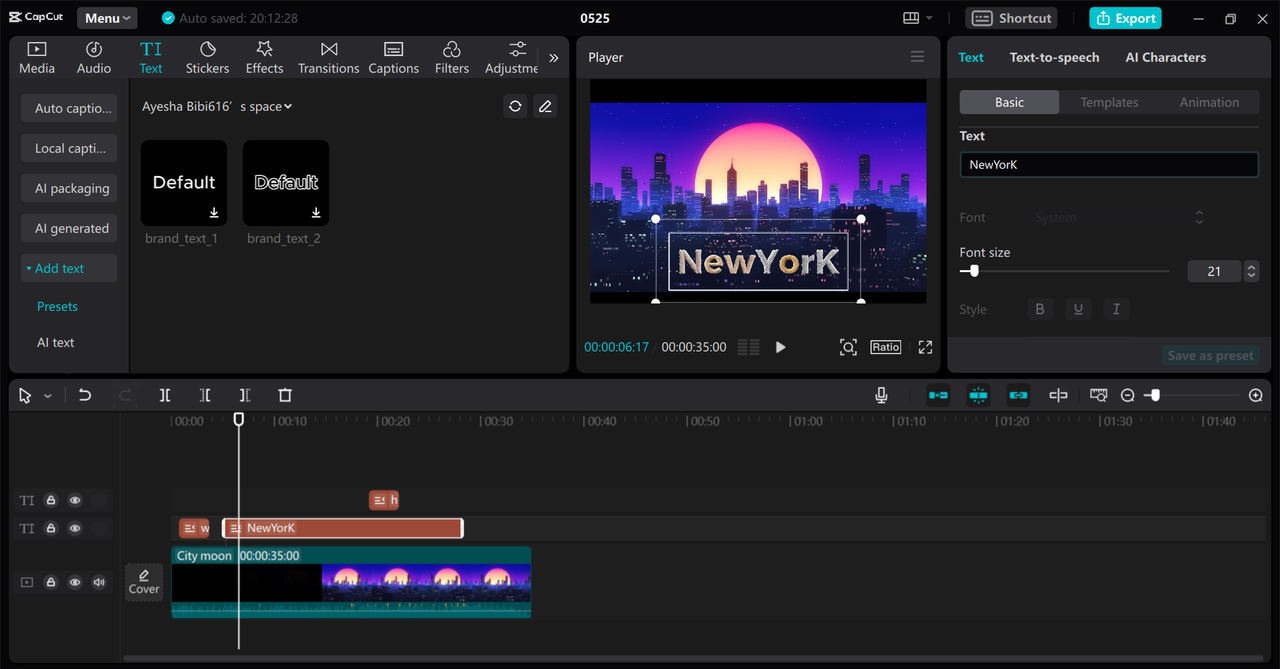
Task: Open the Media panel
Action: (x=37, y=58)
